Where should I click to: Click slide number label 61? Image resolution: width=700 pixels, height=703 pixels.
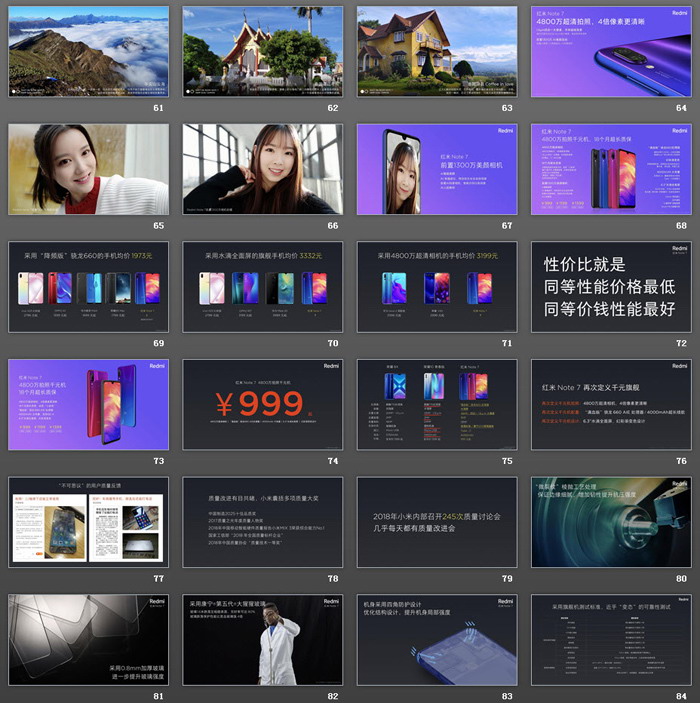click(158, 108)
